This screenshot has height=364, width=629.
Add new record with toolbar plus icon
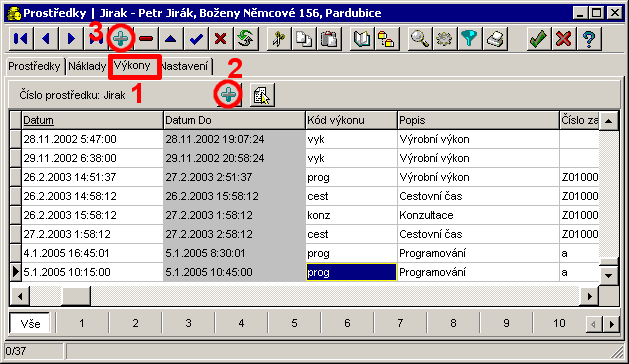click(x=121, y=39)
